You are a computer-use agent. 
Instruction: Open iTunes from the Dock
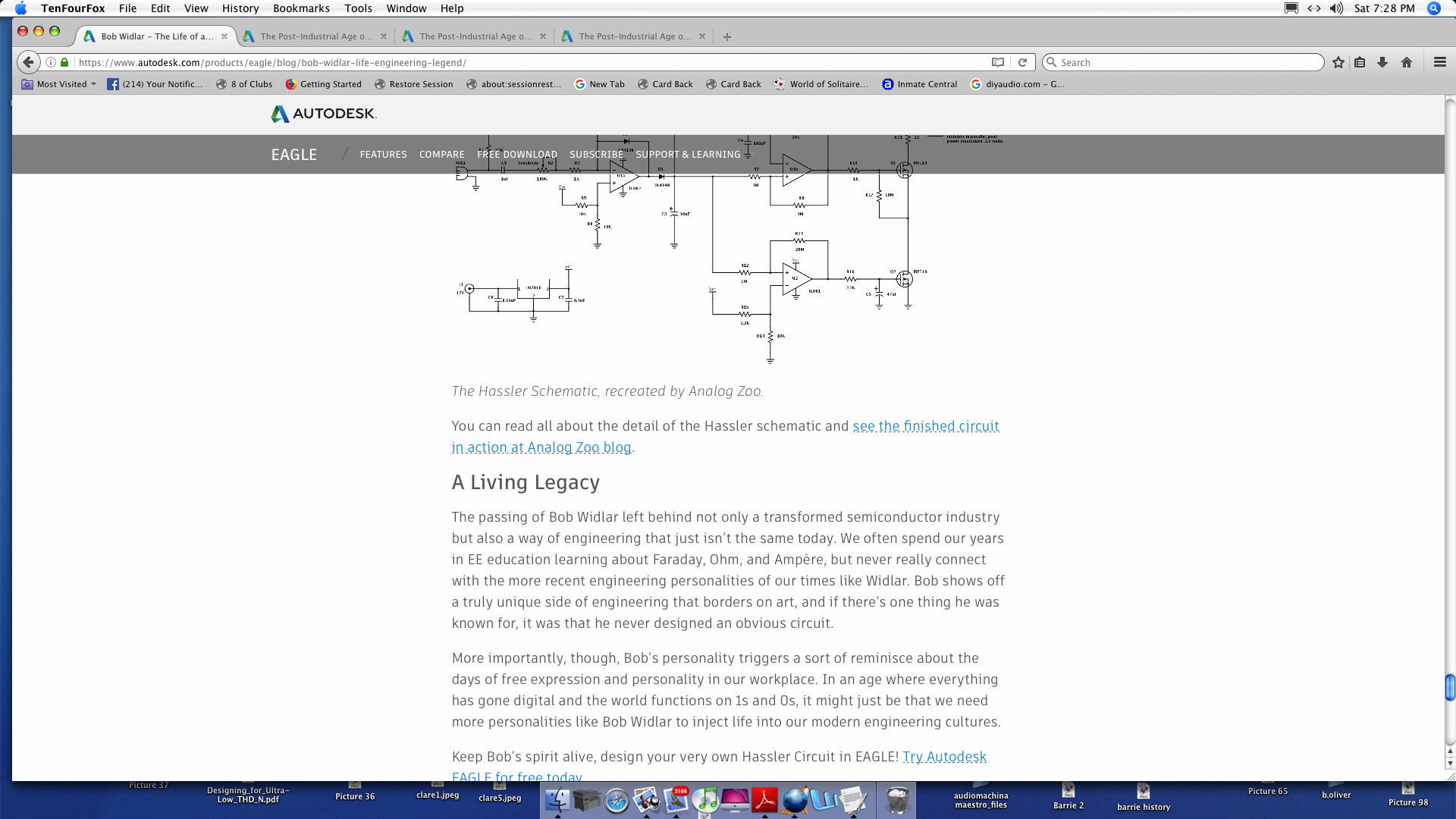(x=705, y=800)
